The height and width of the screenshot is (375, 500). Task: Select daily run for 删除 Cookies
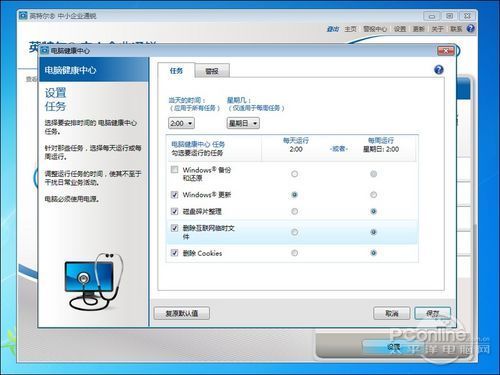tap(294, 253)
